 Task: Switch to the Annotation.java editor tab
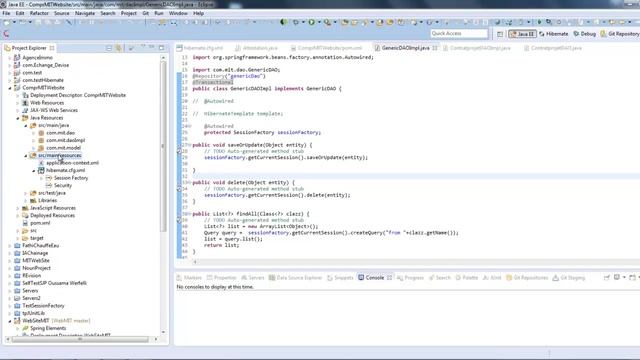[256, 48]
